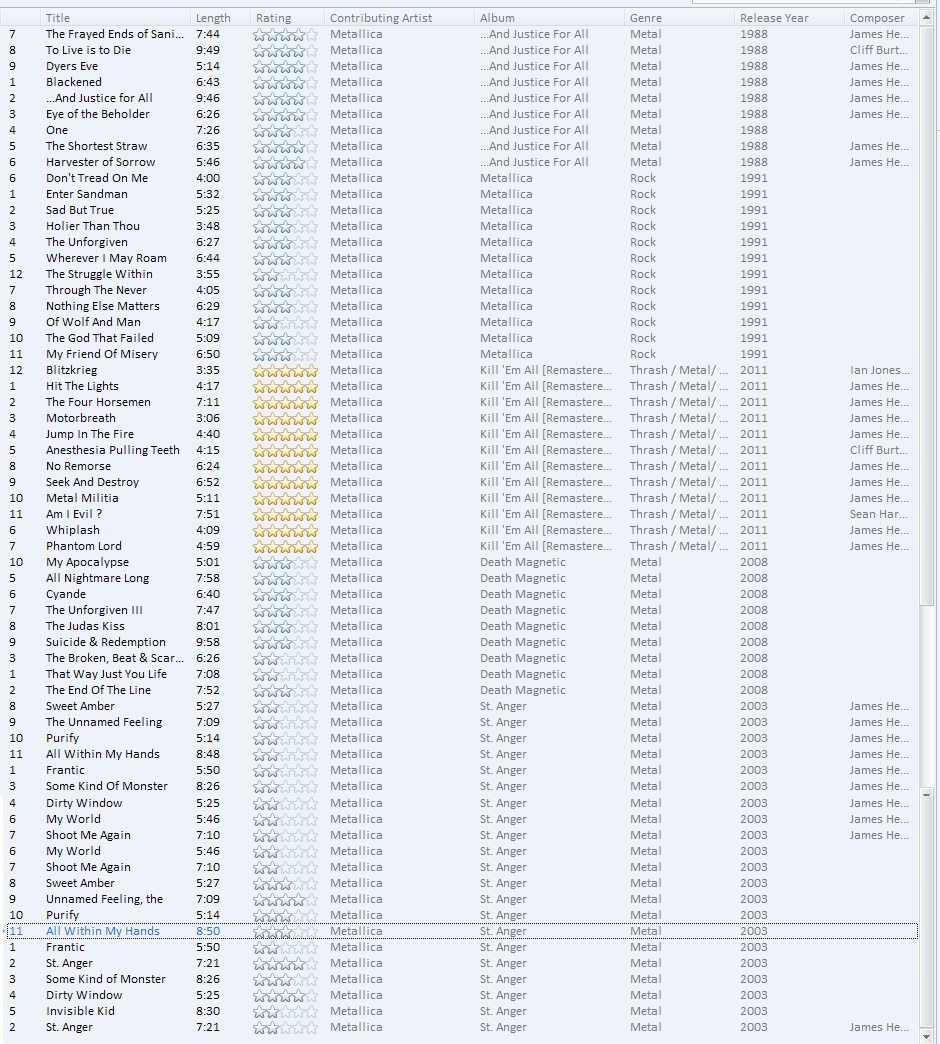Click the star rating of The Struggle Within
The width and height of the screenshot is (940, 1044).
(x=286, y=274)
